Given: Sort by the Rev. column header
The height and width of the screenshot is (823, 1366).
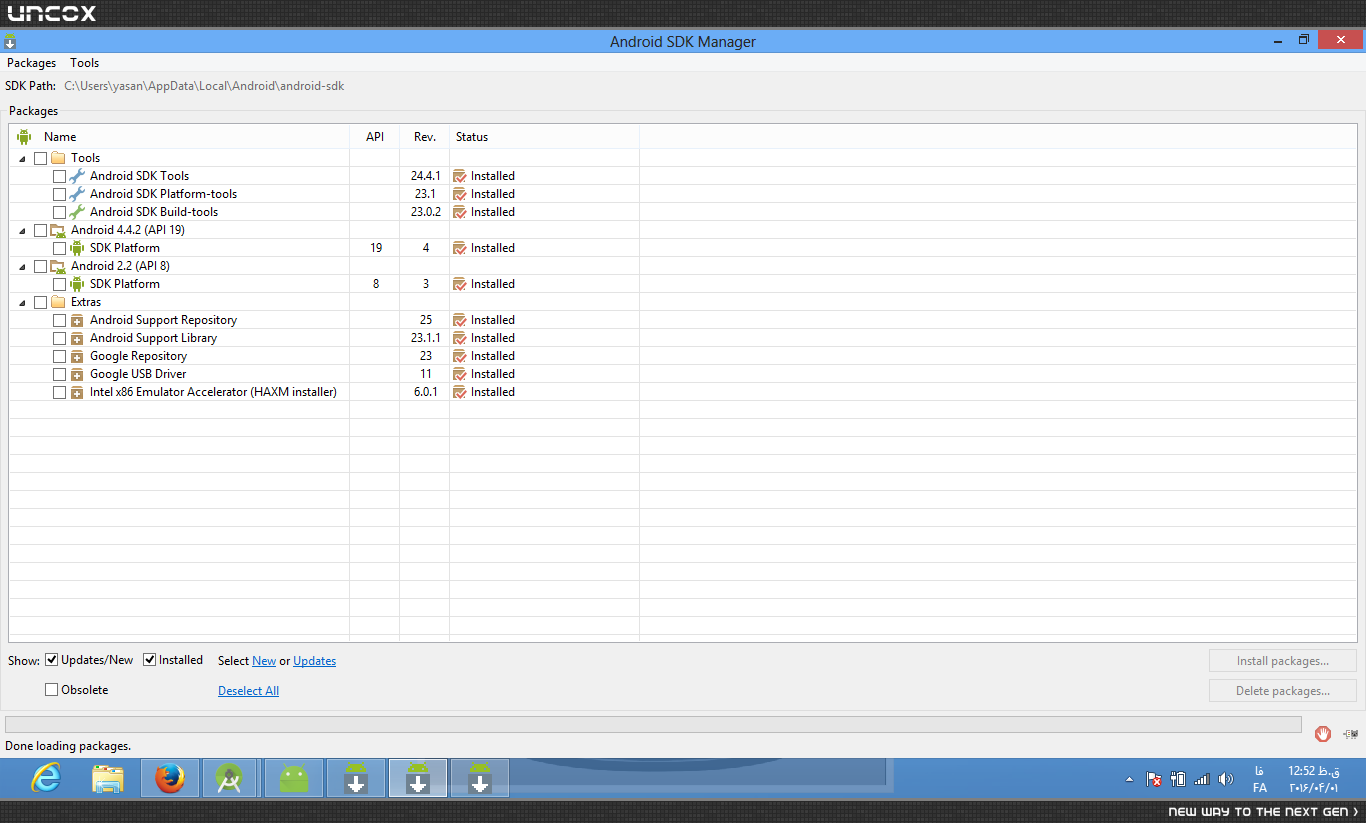Looking at the screenshot, I should pyautogui.click(x=425, y=137).
